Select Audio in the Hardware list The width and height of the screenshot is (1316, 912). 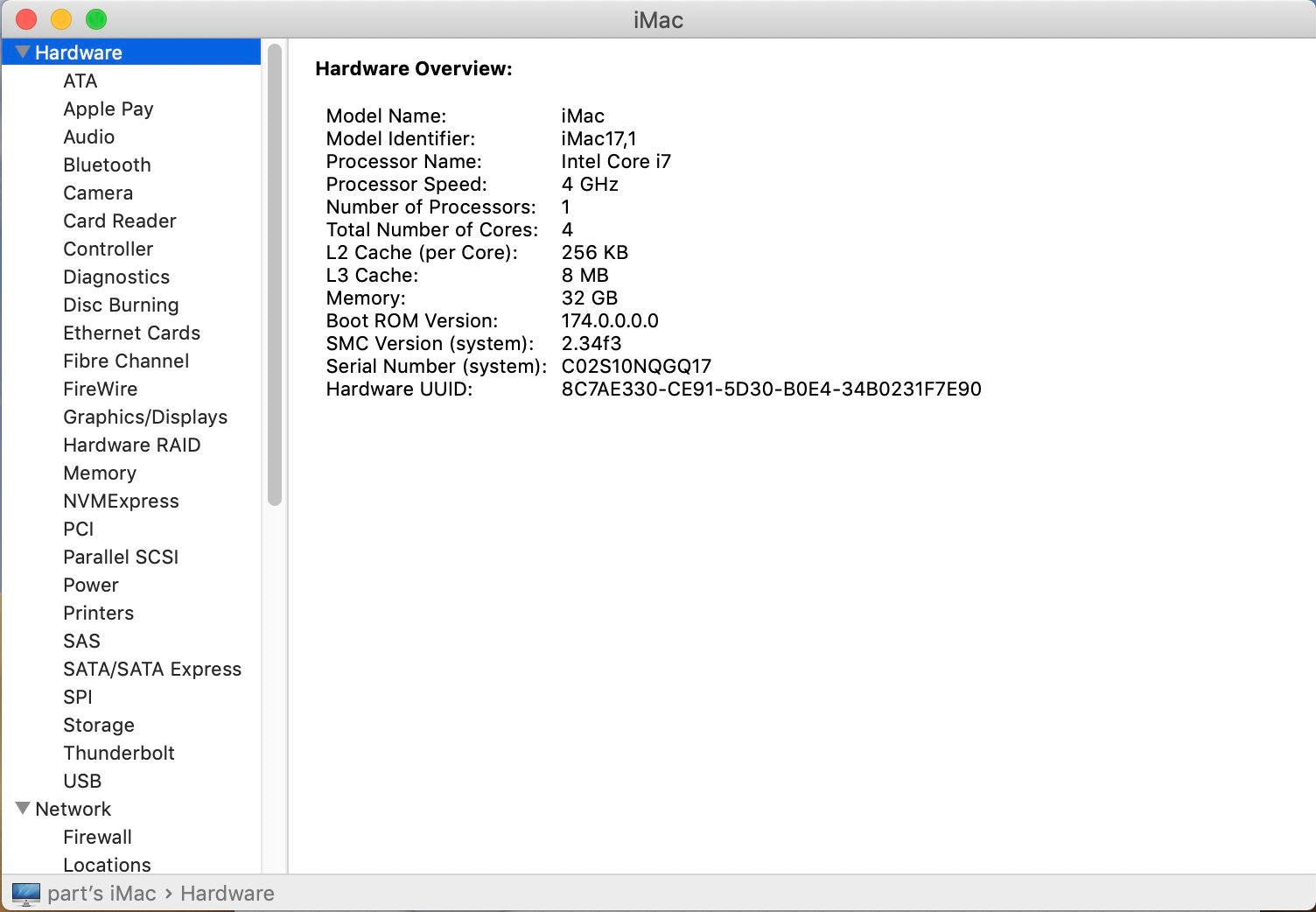pyautogui.click(x=88, y=137)
